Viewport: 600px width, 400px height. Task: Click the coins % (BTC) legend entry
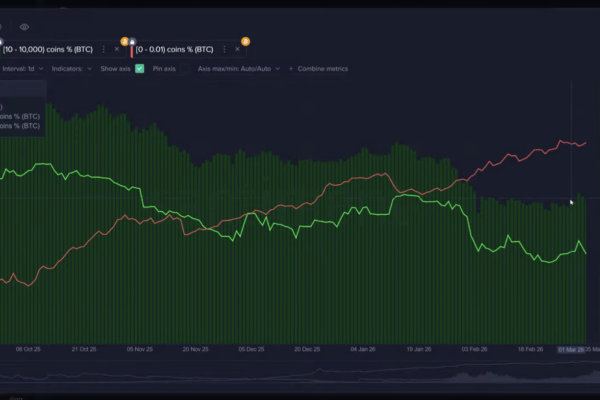point(20,116)
